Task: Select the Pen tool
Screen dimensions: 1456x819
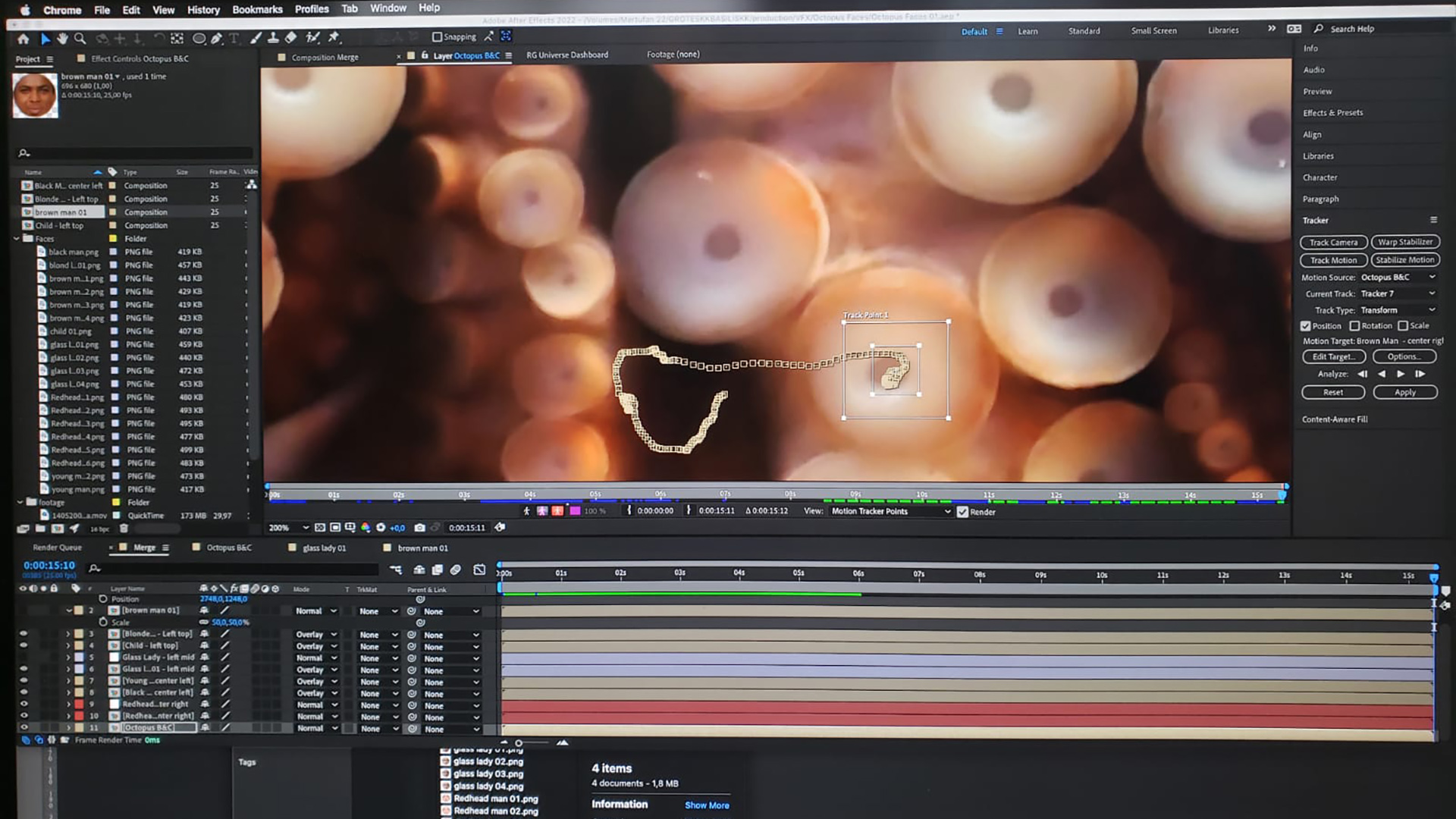Action: click(x=217, y=38)
